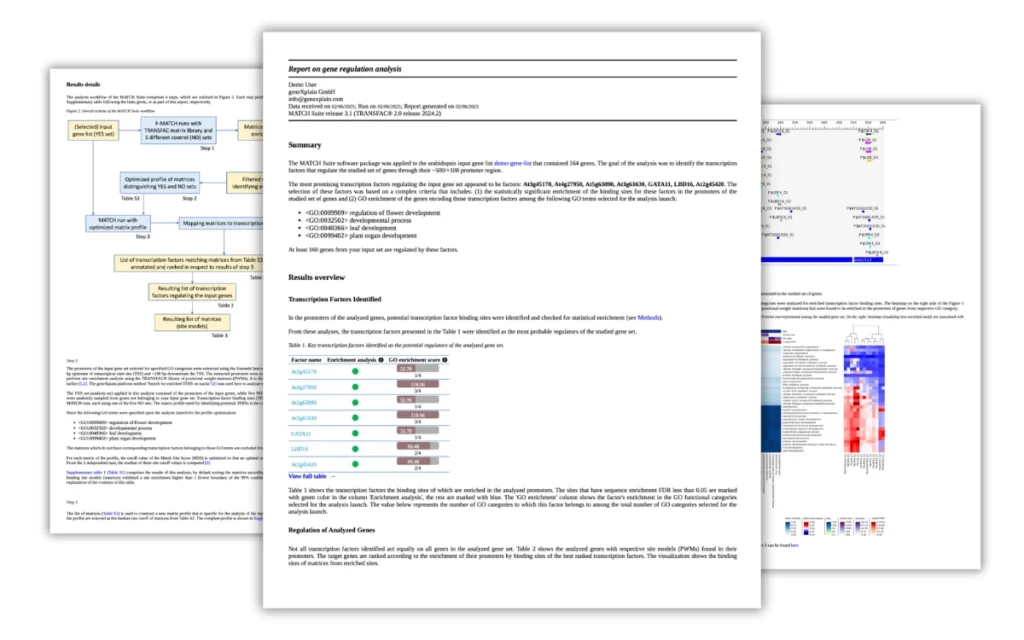Click the info icon beside Enrichment analysis header
Screen dimensions: 1024x640
pos(381,360)
